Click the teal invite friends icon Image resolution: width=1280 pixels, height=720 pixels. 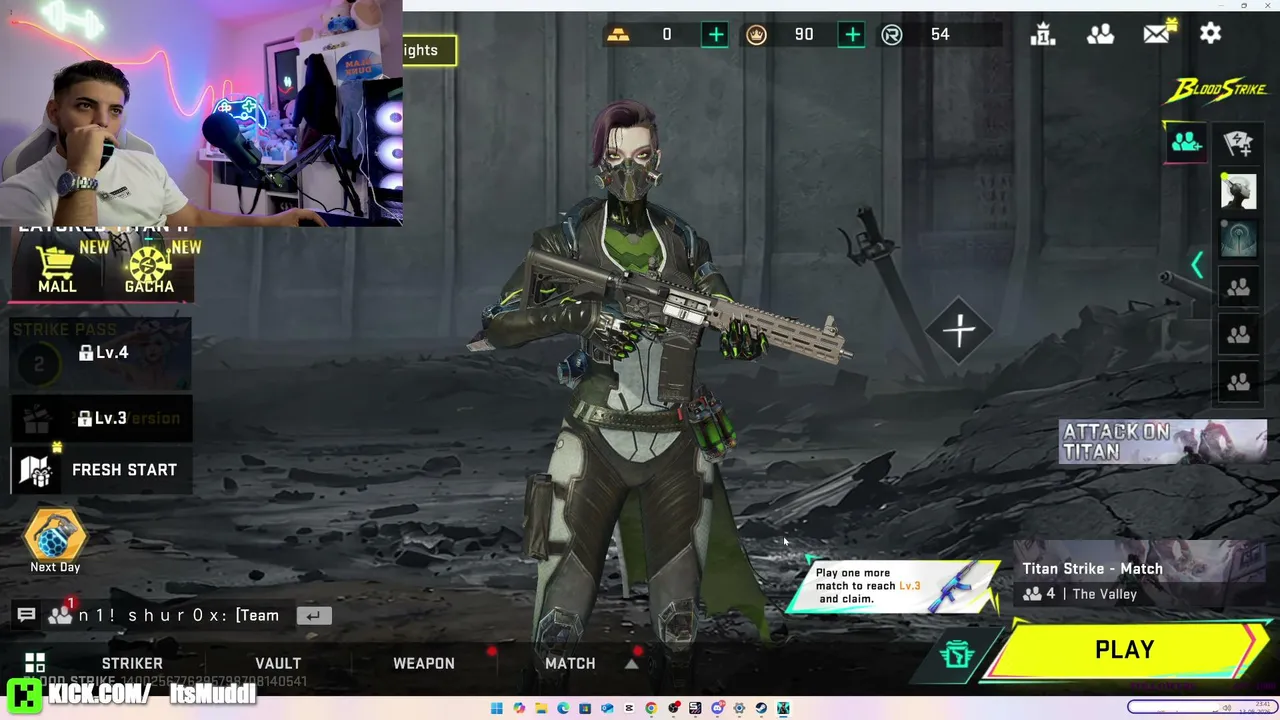coord(1186,143)
